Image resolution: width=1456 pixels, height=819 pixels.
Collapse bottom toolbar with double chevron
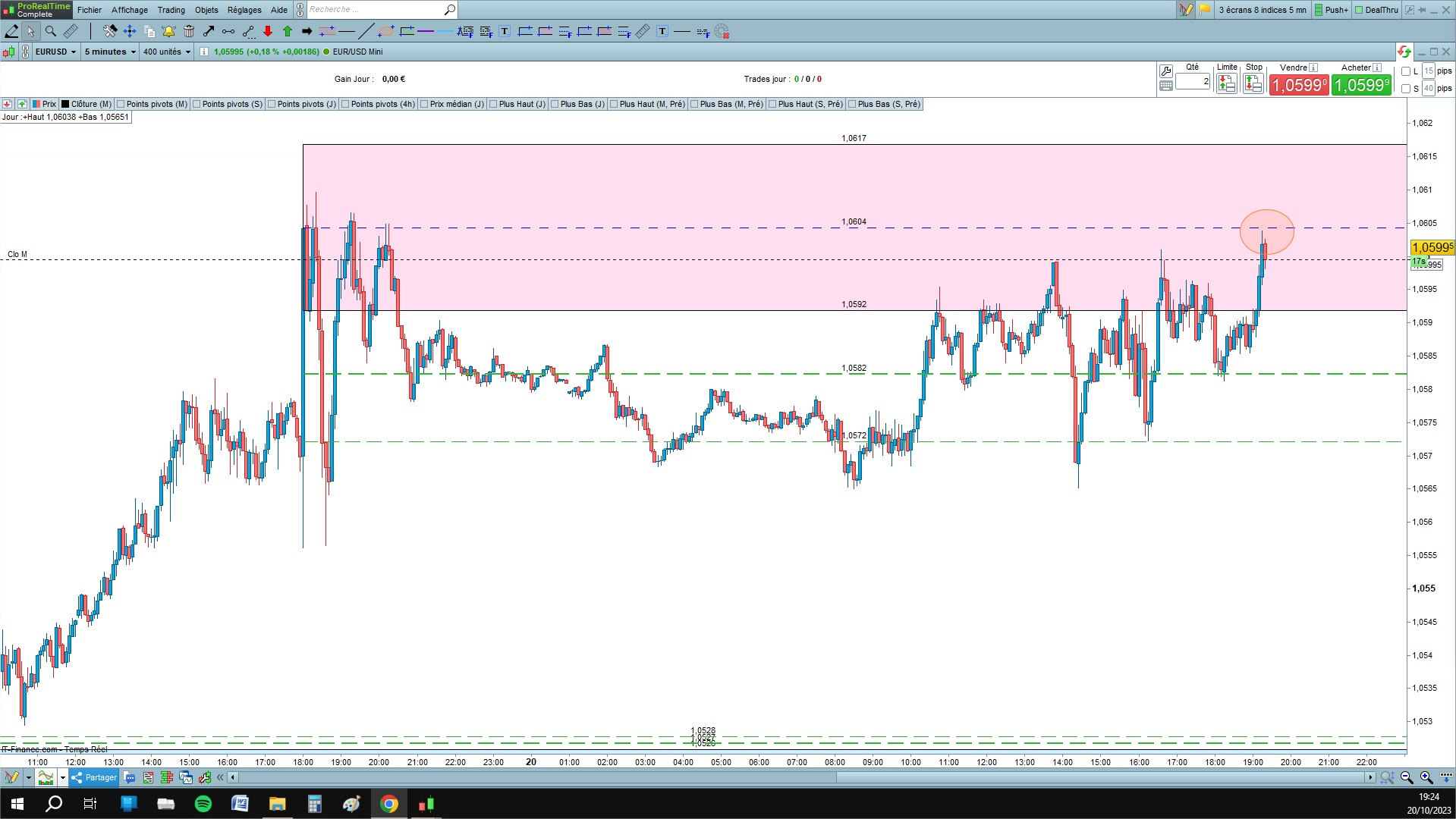(x=221, y=777)
